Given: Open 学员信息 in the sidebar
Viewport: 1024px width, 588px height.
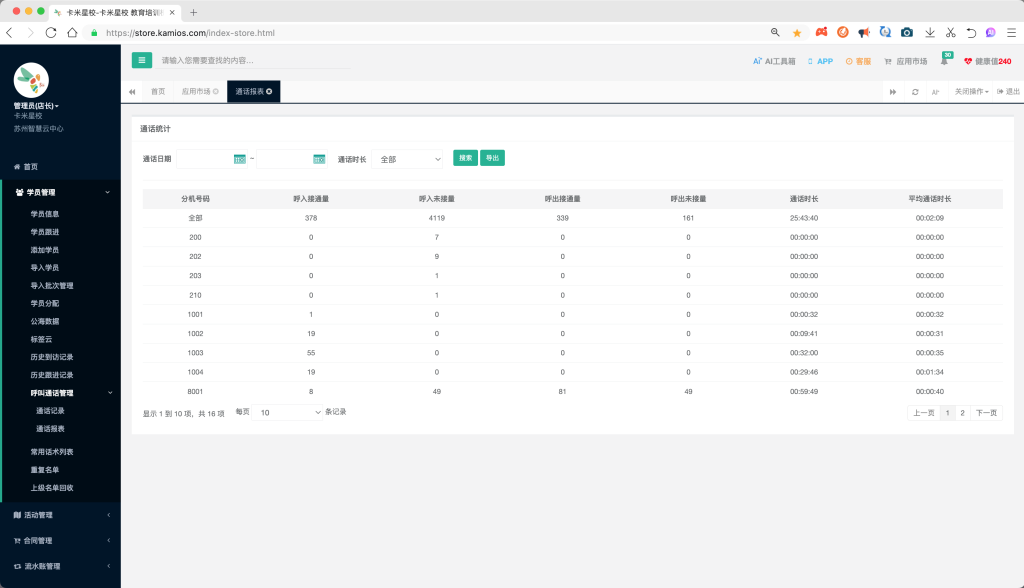Looking at the screenshot, I should point(45,214).
